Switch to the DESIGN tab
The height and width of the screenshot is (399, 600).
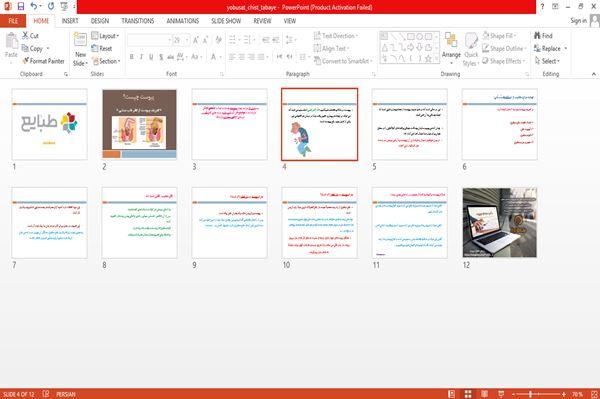coord(99,21)
